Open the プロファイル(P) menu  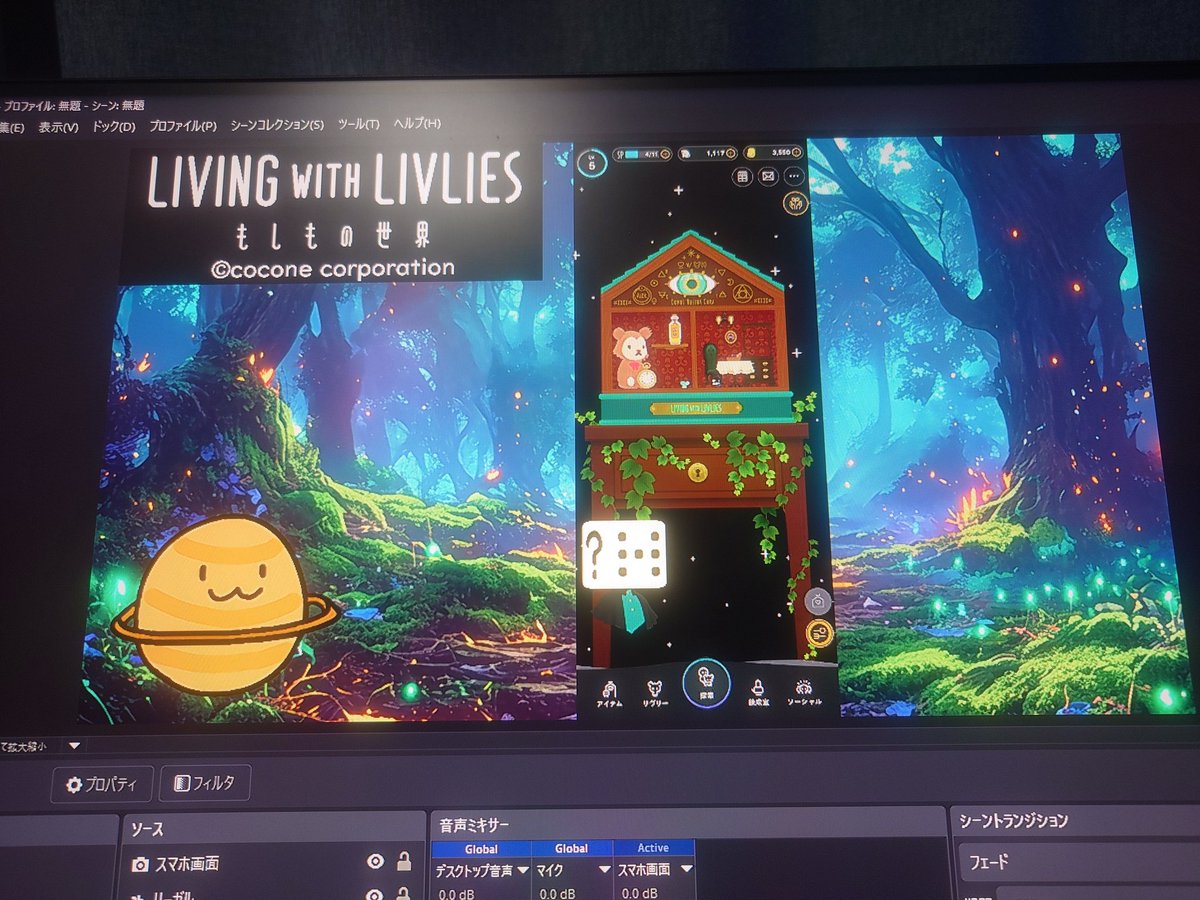pos(182,126)
